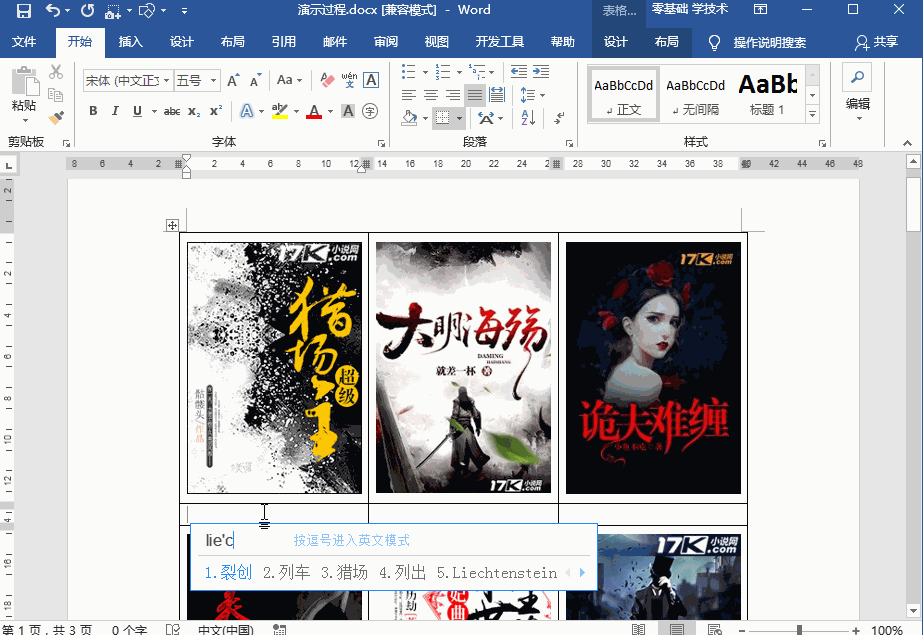This screenshot has height=635, width=923.
Task: Apply the enclosed character (字) icon
Action: (370, 111)
